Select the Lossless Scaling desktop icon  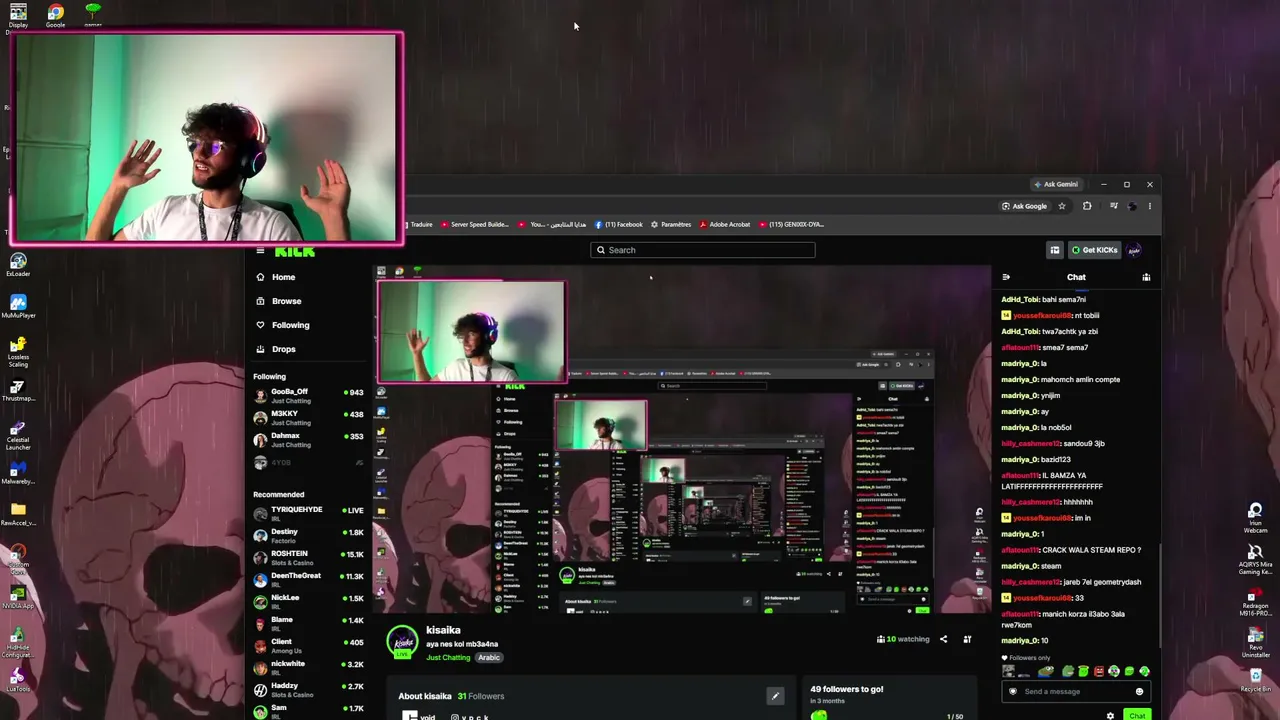(18, 352)
